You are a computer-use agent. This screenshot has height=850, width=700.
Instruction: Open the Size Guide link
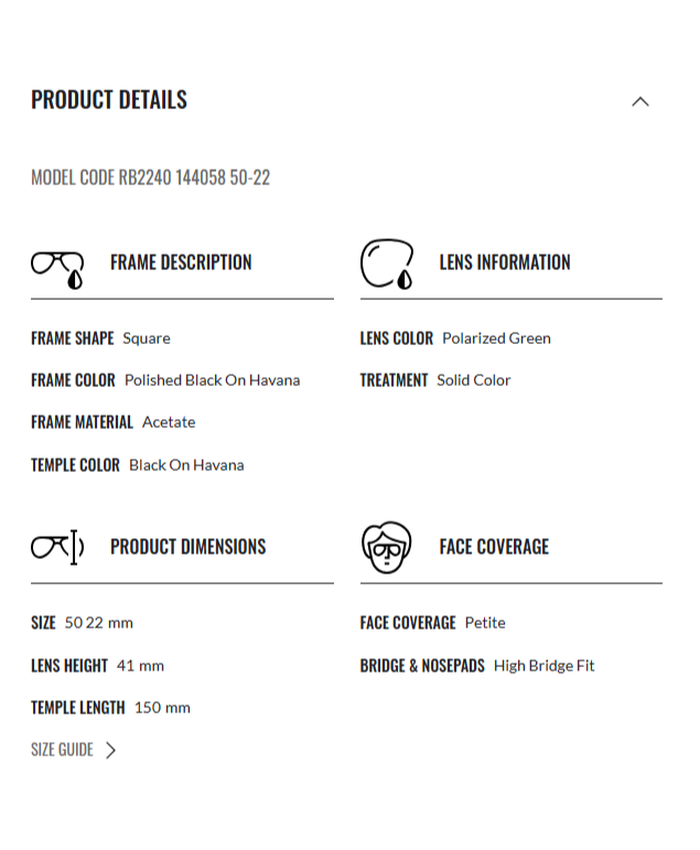62,750
